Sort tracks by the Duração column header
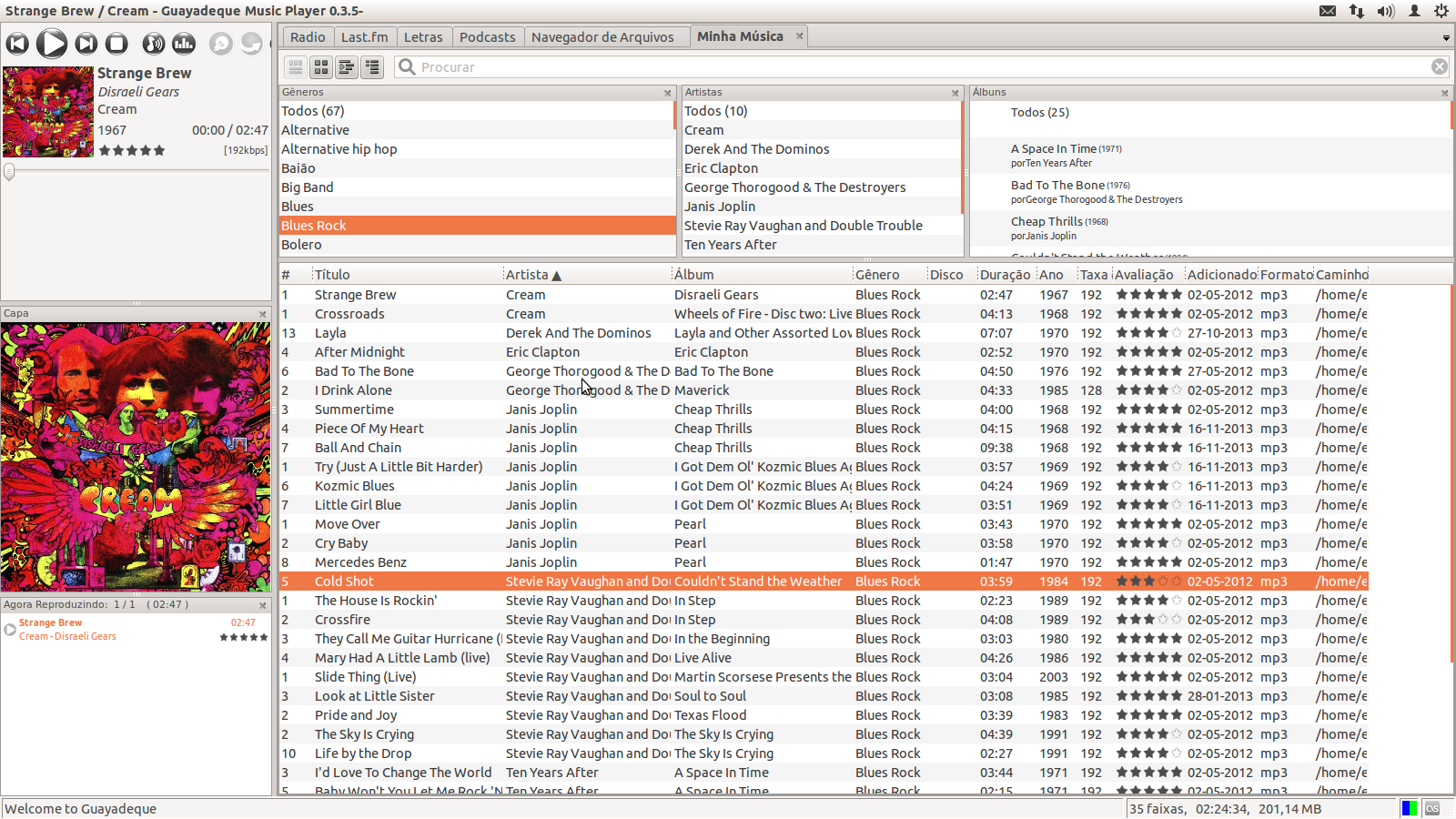Screen dimensions: 1456x819 point(1006,275)
